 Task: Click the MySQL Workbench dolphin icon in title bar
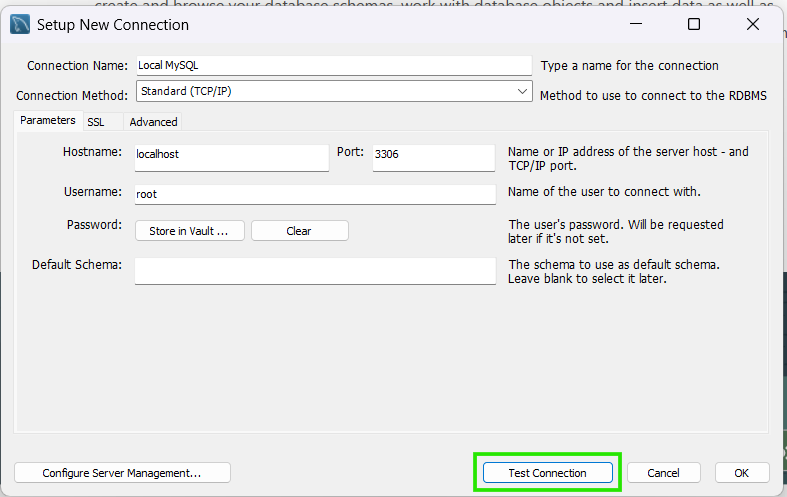20,25
